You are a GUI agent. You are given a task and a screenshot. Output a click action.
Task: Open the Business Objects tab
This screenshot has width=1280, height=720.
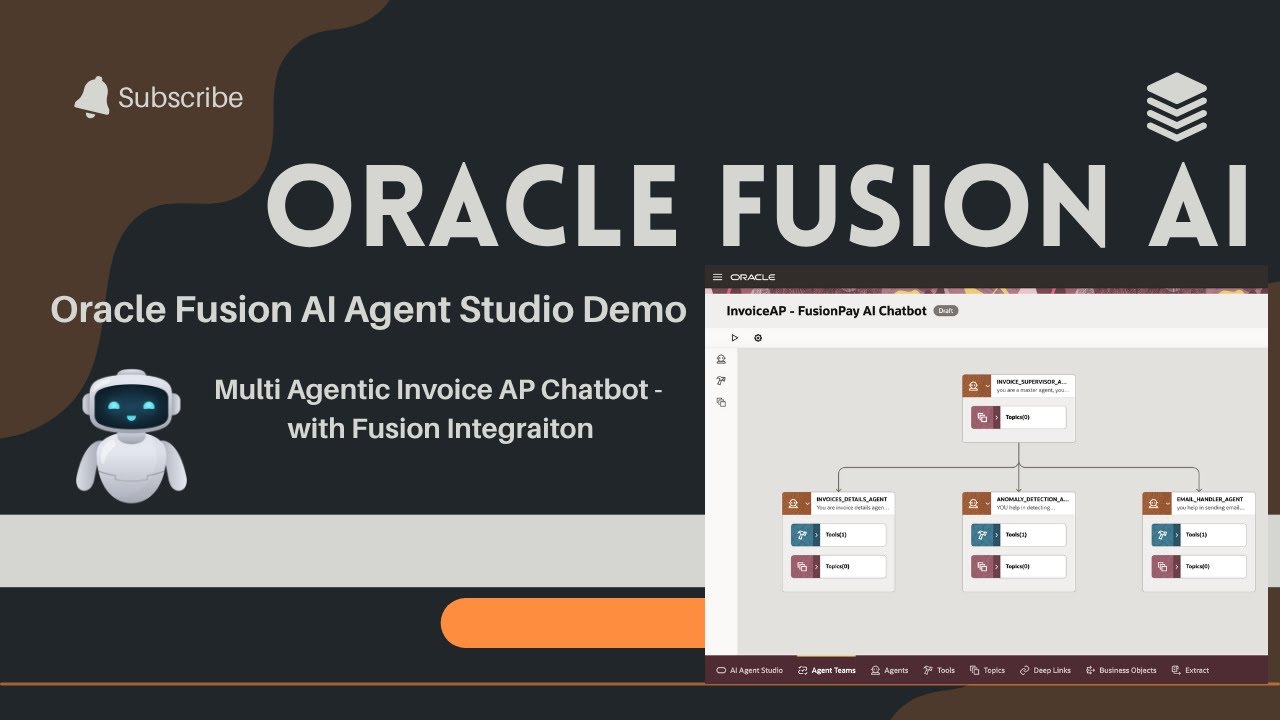pyautogui.click(x=1121, y=670)
